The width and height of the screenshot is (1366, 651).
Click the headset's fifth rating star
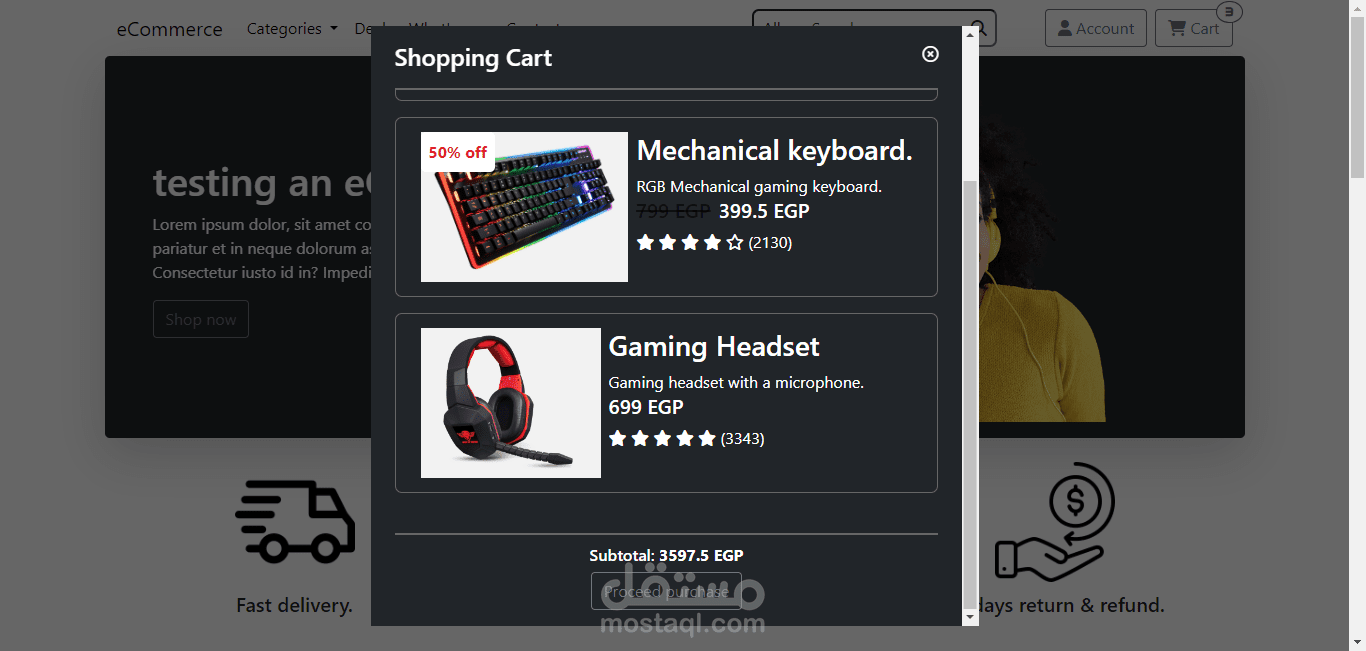tap(707, 438)
